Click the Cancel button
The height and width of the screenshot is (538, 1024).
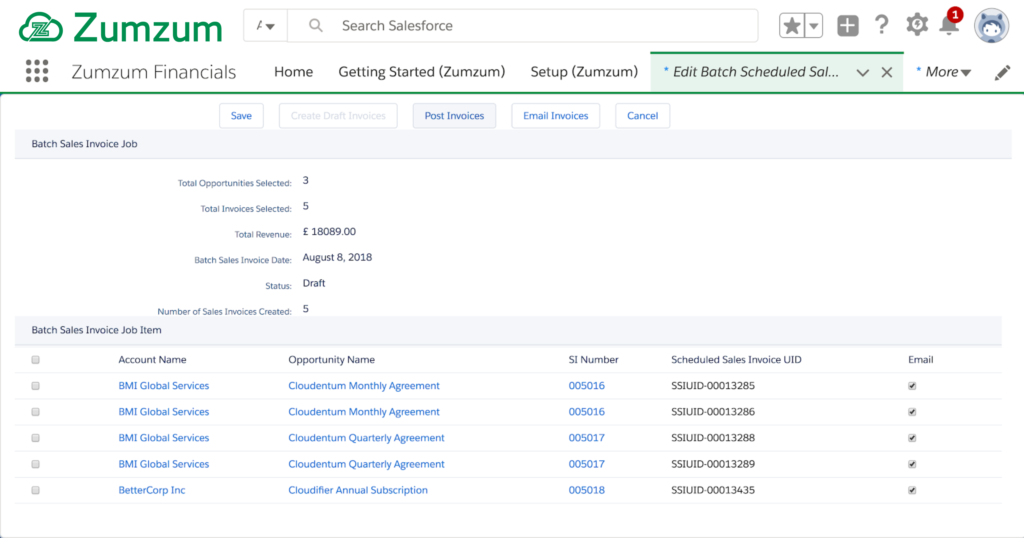(x=643, y=116)
